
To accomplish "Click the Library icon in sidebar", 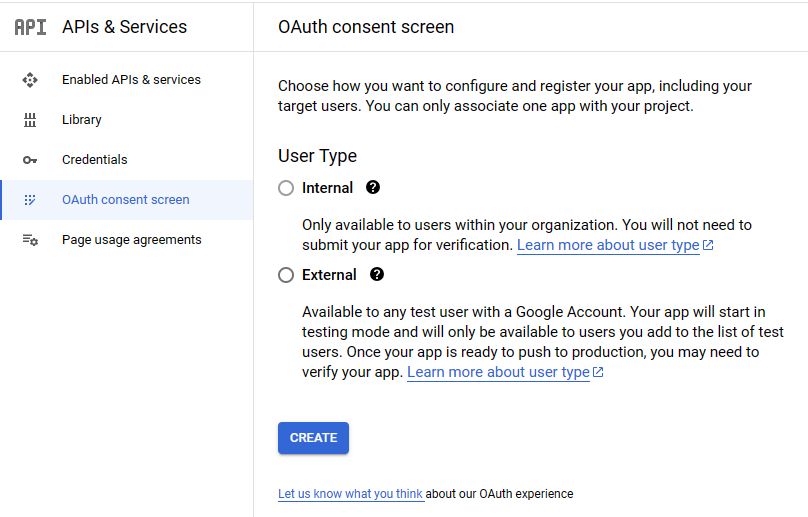I will 30,120.
